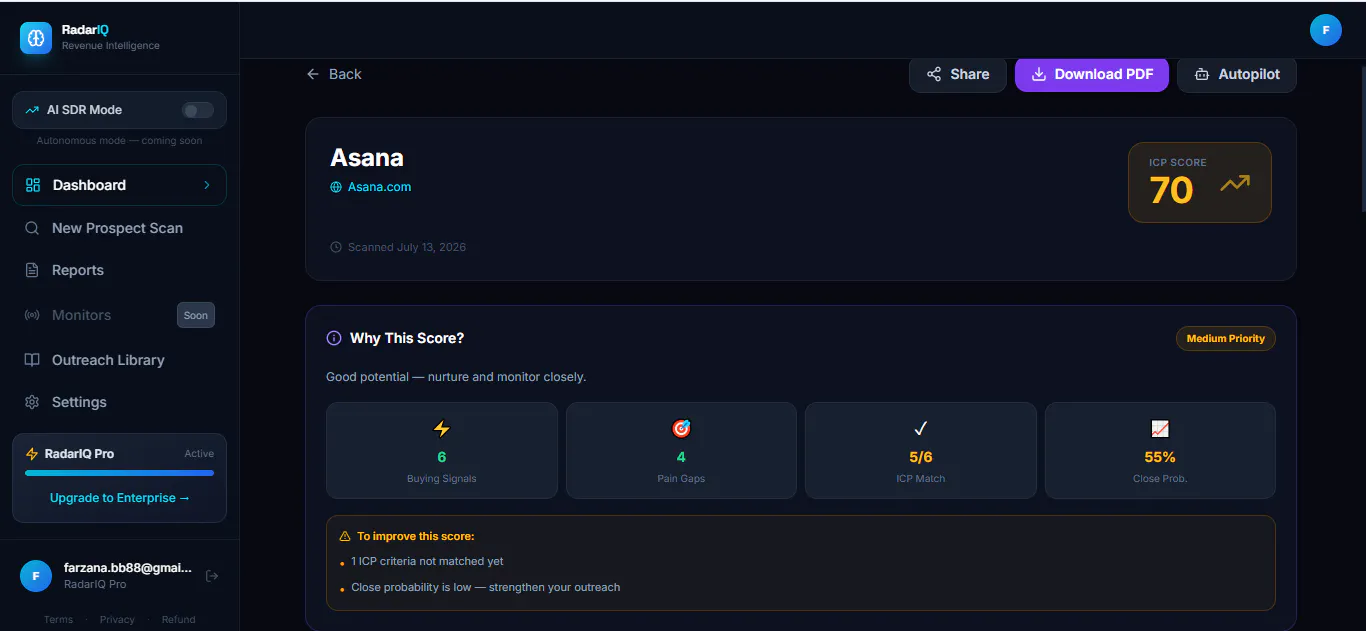Click the sidebar user avatar F
The height and width of the screenshot is (631, 1366).
coord(36,576)
